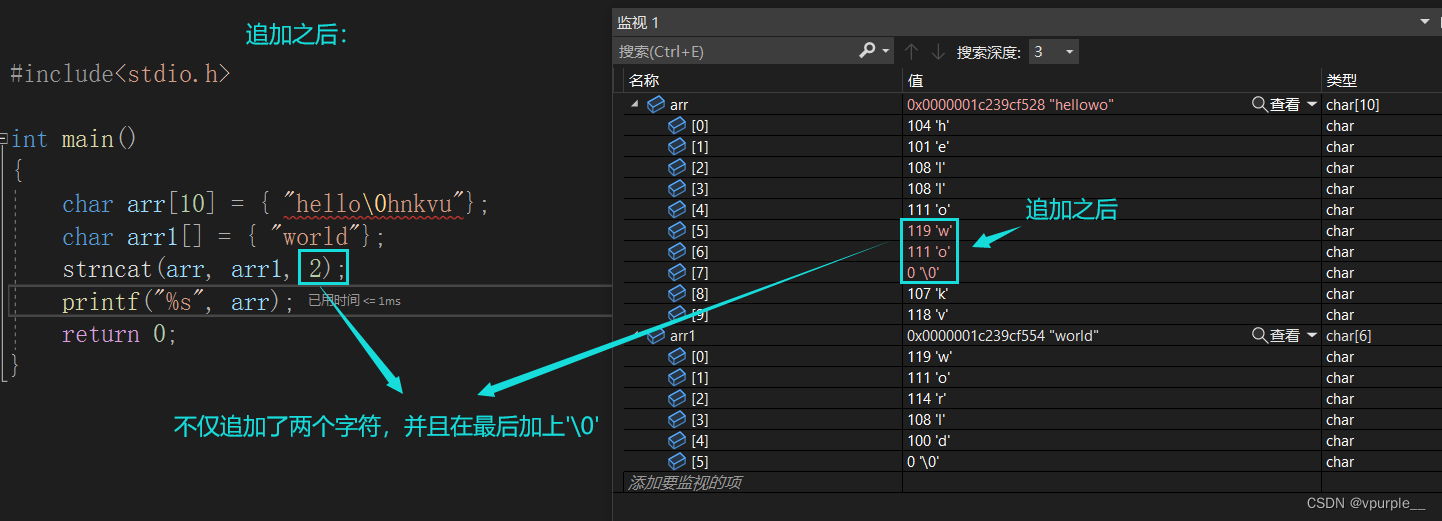The width and height of the screenshot is (1442, 521).
Task: Click cube icon of arr1 element holding 100 'd'
Action: (x=677, y=440)
